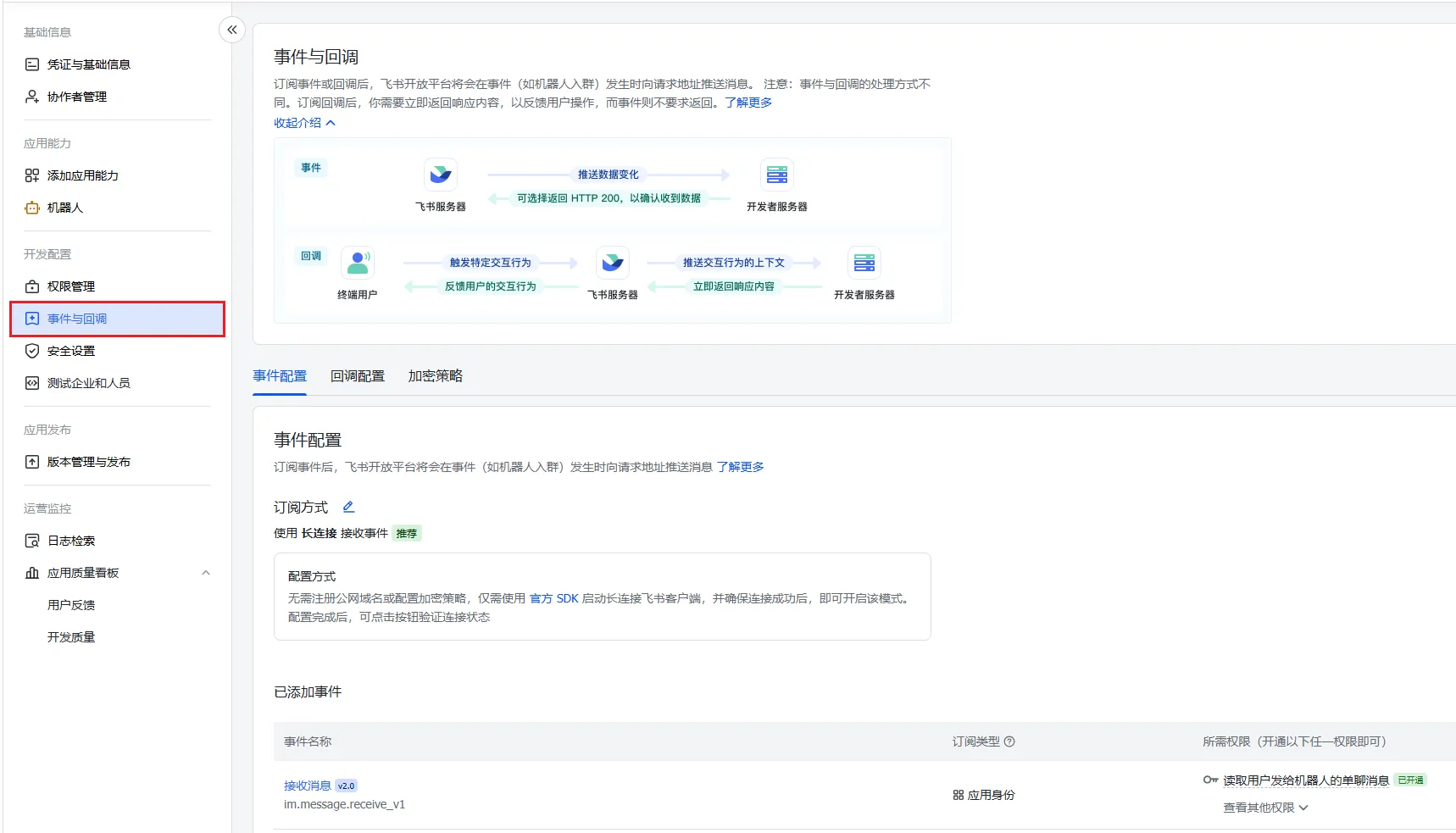The width and height of the screenshot is (1456, 833).
Task: Open 添加应用能力 via its grid icon
Action: 32,175
